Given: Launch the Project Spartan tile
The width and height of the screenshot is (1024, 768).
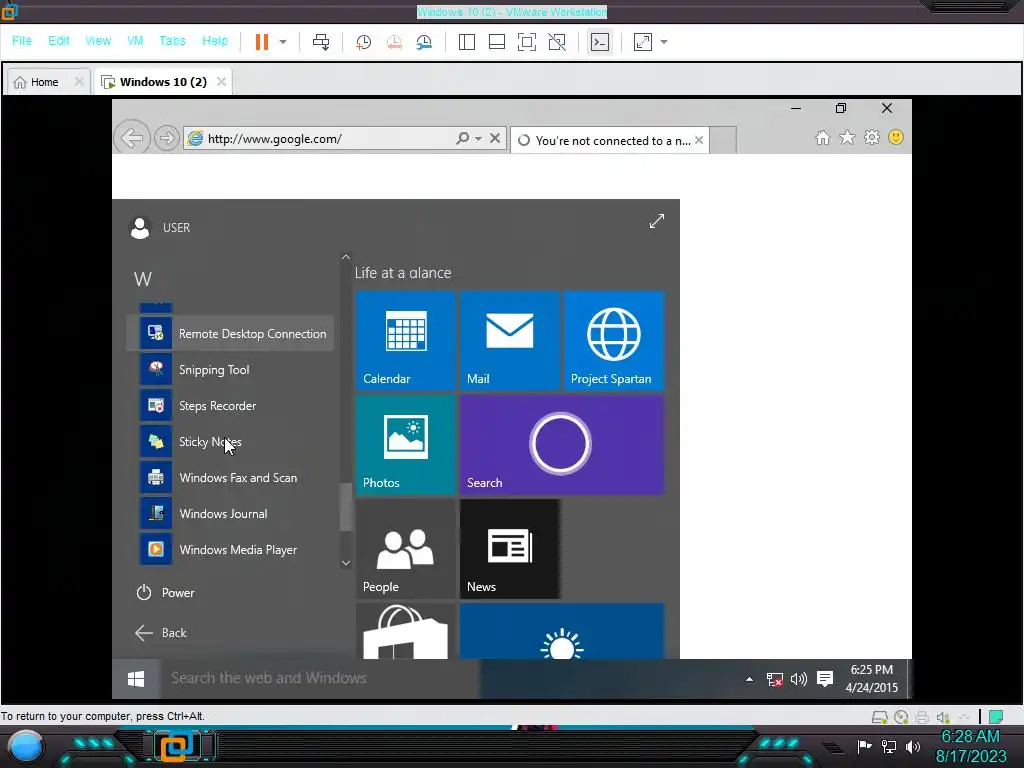Looking at the screenshot, I should coord(614,341).
